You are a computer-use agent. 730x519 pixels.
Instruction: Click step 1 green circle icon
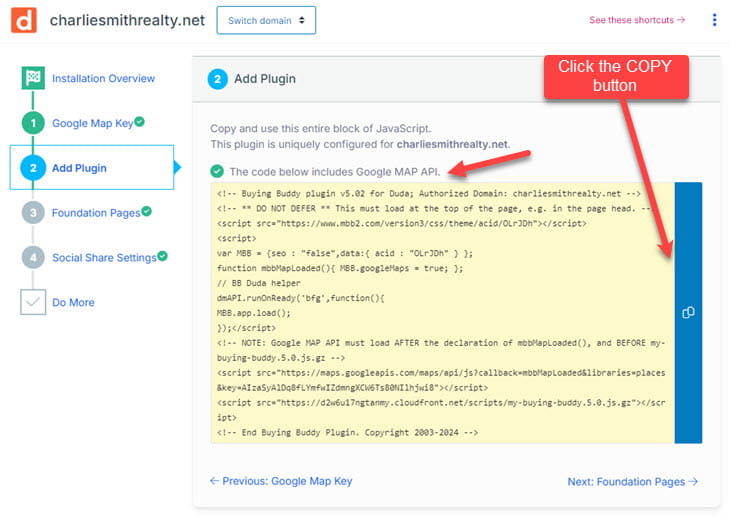pos(33,123)
